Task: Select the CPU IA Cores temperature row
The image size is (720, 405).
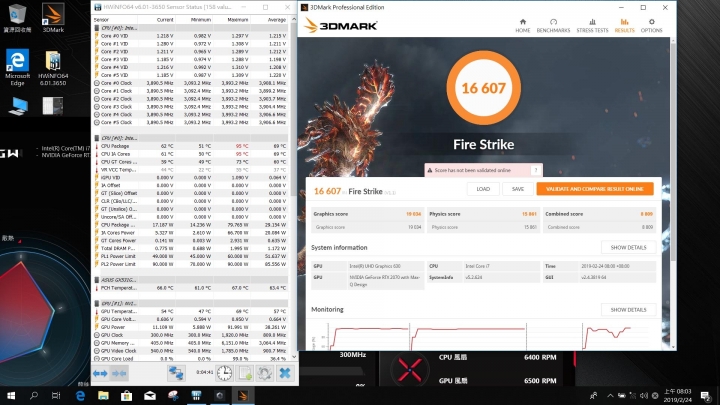Action: [191, 154]
